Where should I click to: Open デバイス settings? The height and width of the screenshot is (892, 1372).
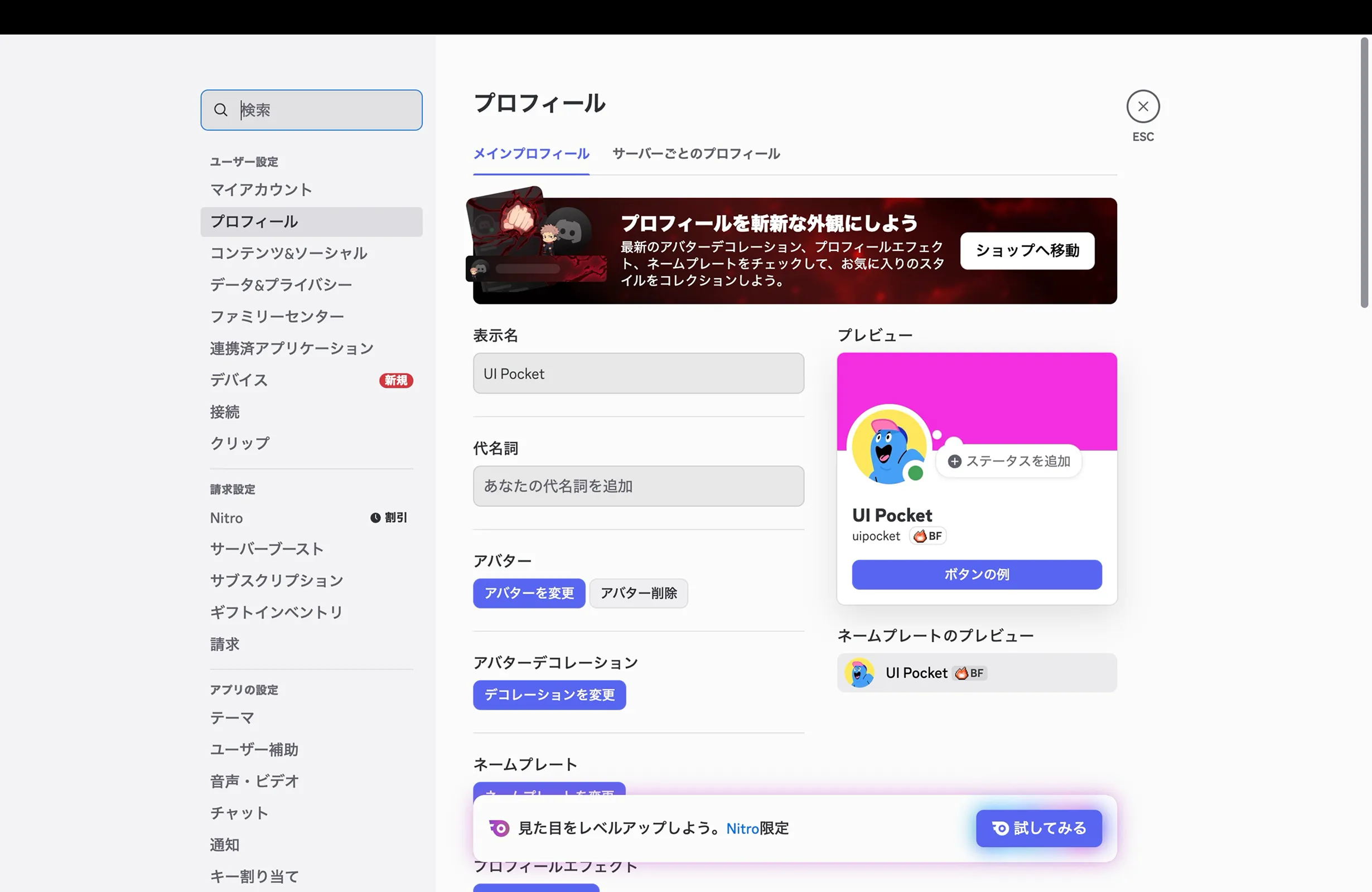(311, 380)
